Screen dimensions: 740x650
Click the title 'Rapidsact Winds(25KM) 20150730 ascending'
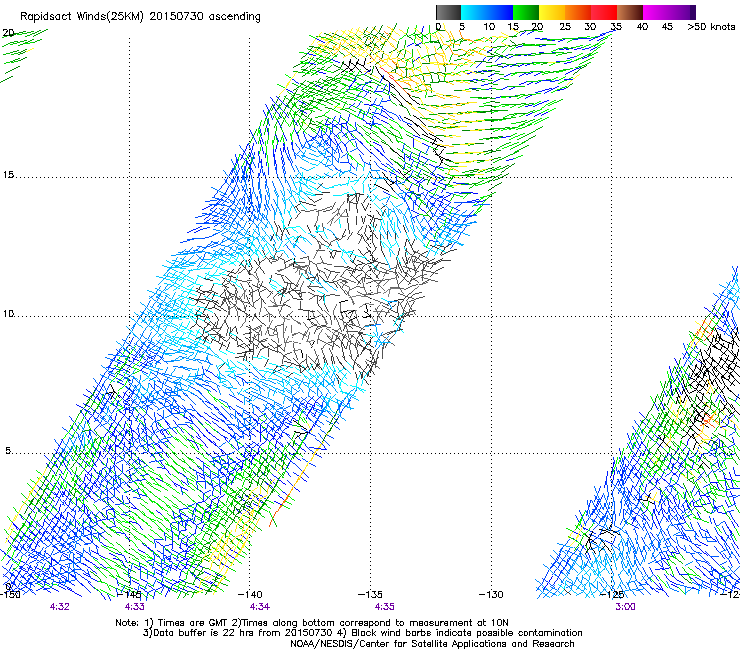tap(140, 17)
